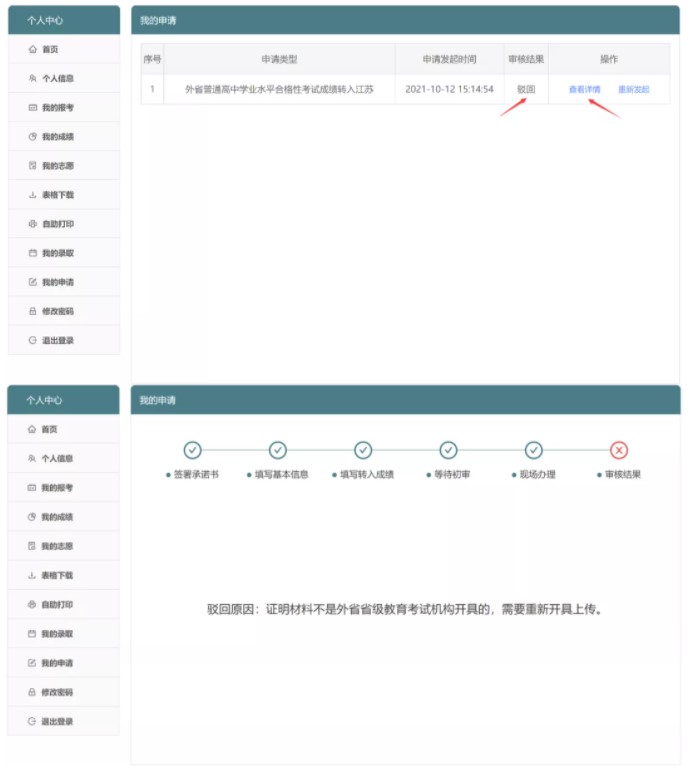693x776 pixels.
Task: Click the application type text 外省普通高中学业水平合格性考试成绩转入江苏
Action: click(279, 89)
